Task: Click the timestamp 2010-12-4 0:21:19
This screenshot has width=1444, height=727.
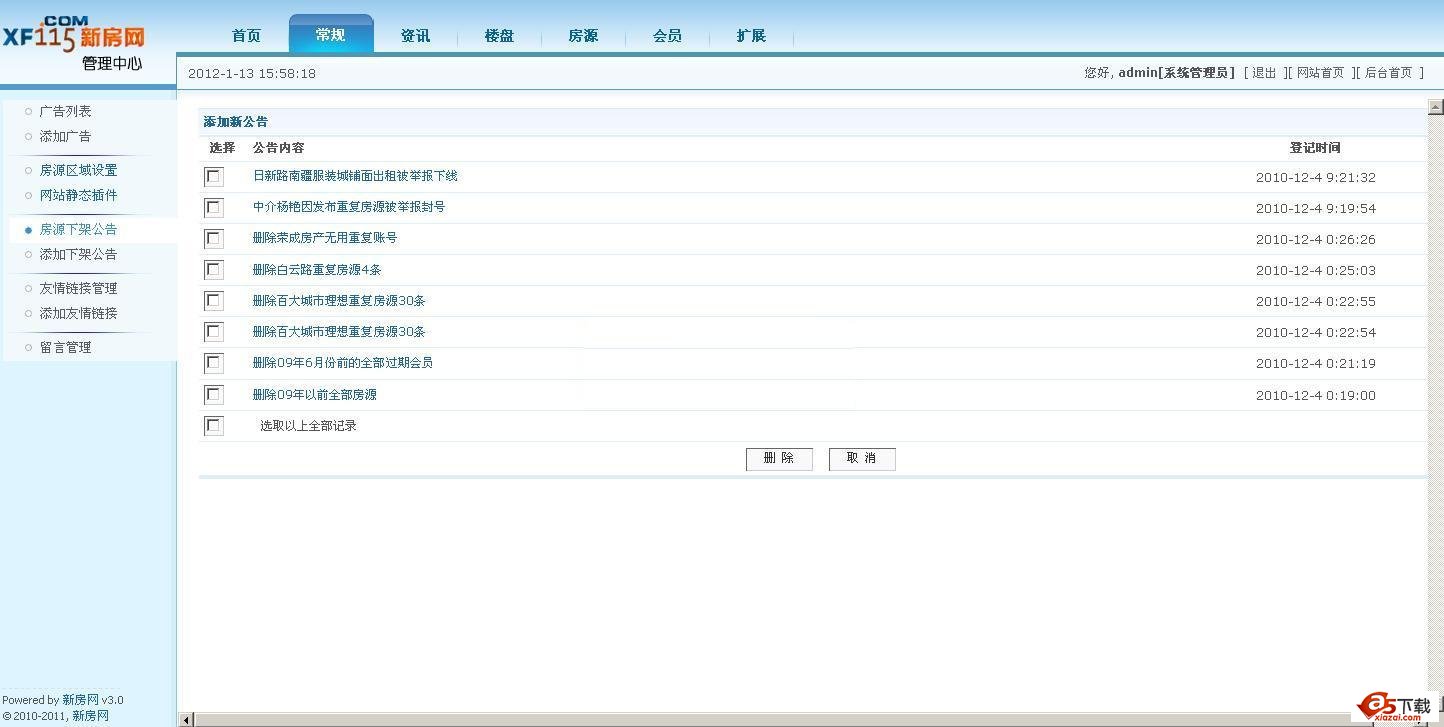Action: click(x=1316, y=364)
